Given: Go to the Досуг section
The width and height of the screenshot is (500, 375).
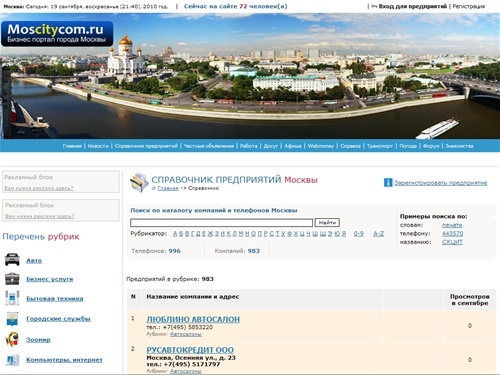Looking at the screenshot, I should tap(271, 146).
